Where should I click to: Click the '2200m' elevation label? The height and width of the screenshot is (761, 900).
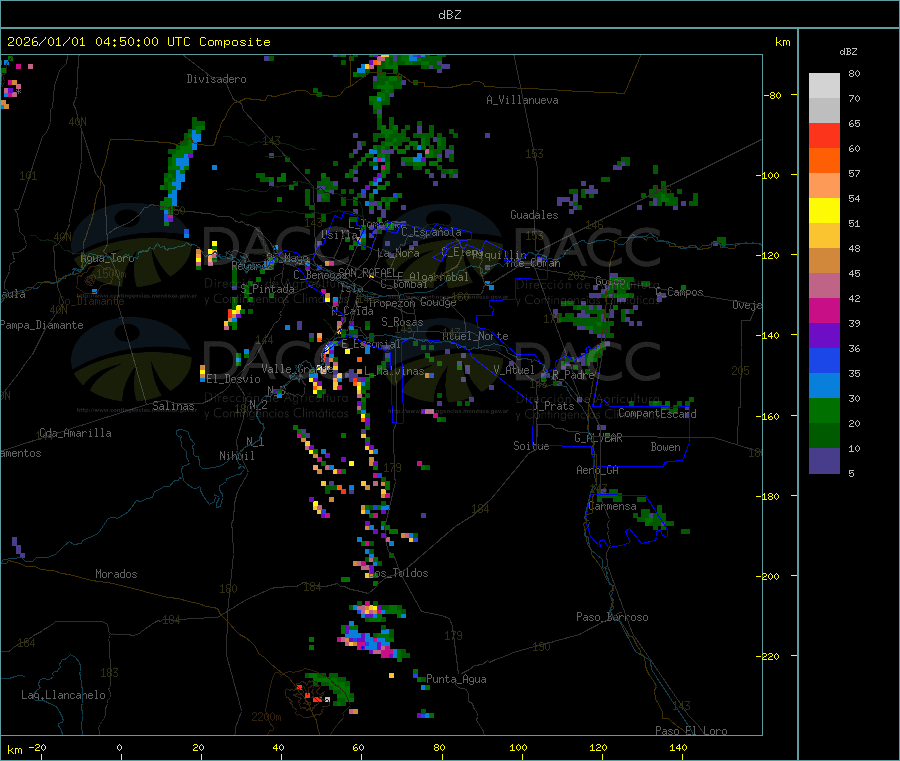pyautogui.click(x=266, y=717)
